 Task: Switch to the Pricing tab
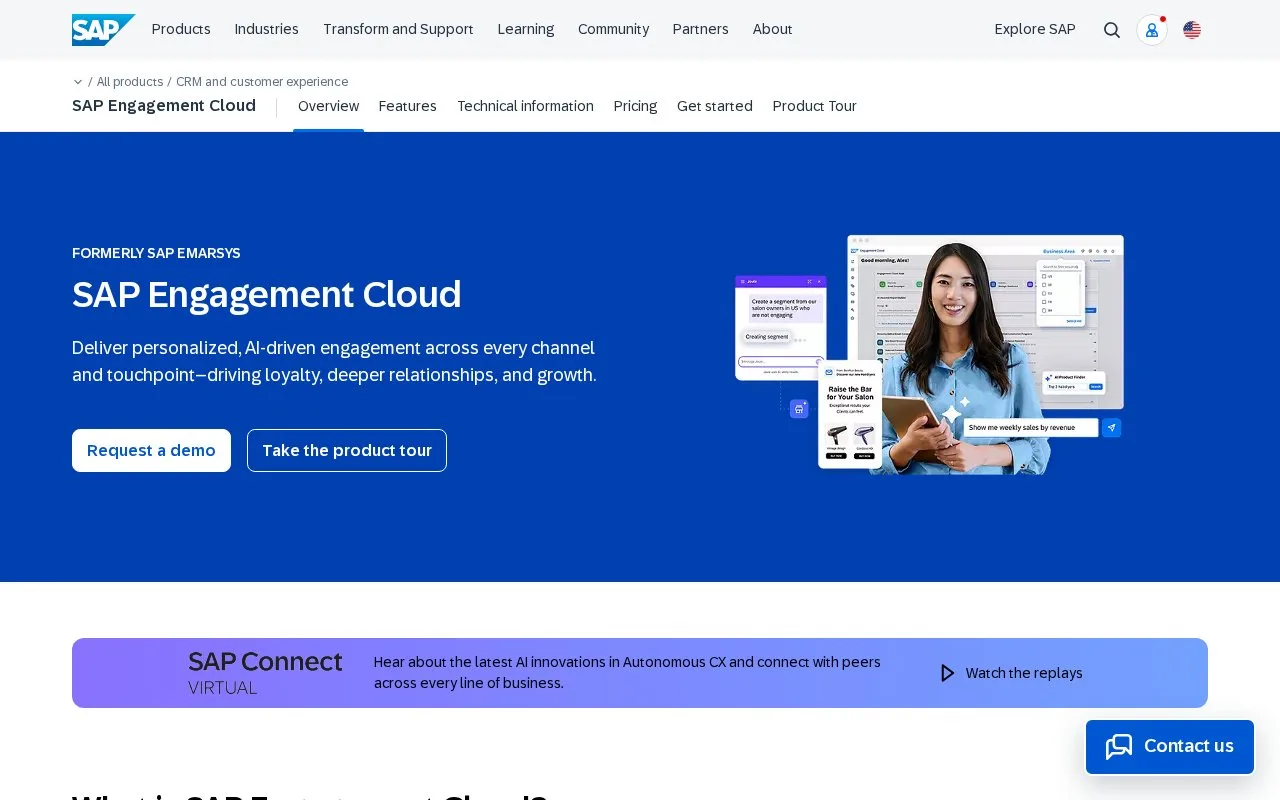tap(635, 106)
